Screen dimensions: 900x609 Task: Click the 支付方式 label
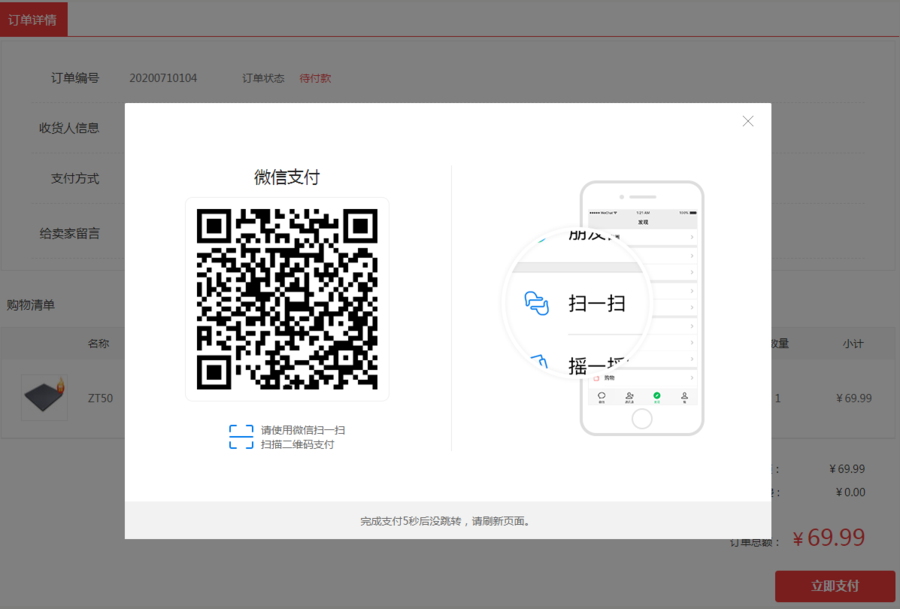75,179
